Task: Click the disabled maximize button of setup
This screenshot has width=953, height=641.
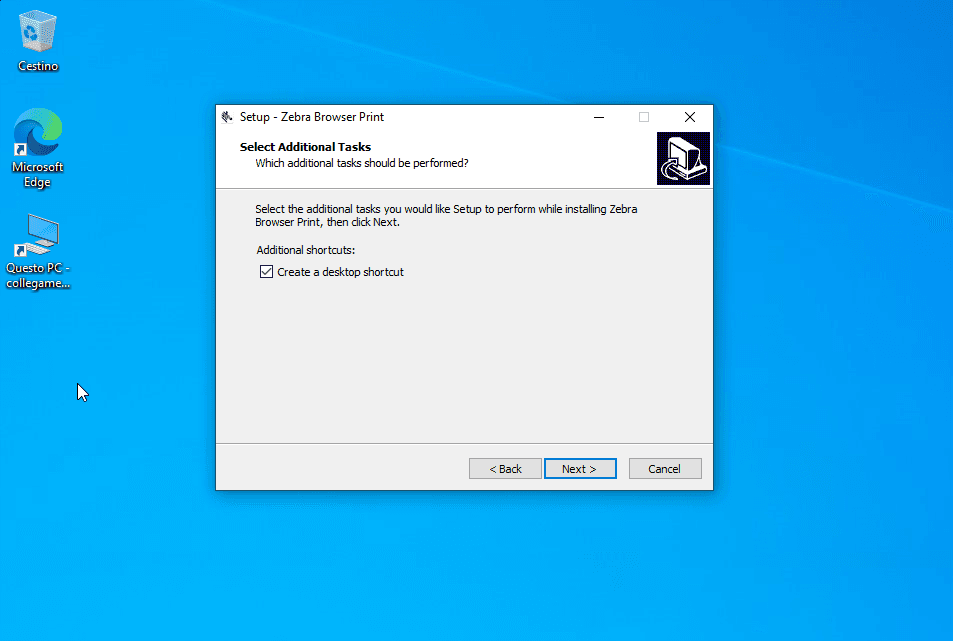Action: point(644,117)
